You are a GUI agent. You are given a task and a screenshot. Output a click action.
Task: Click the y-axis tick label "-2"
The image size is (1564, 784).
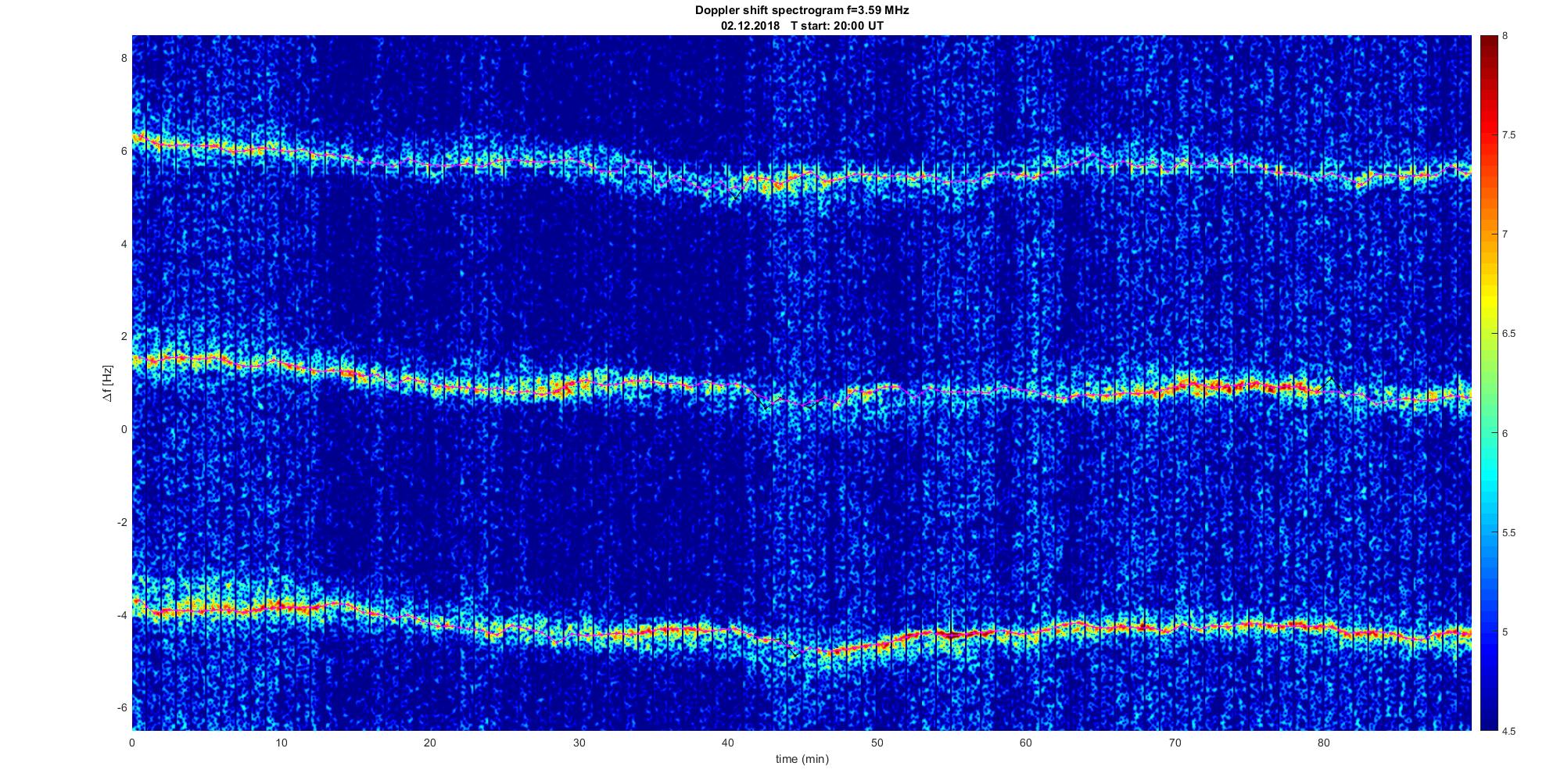pos(122,522)
